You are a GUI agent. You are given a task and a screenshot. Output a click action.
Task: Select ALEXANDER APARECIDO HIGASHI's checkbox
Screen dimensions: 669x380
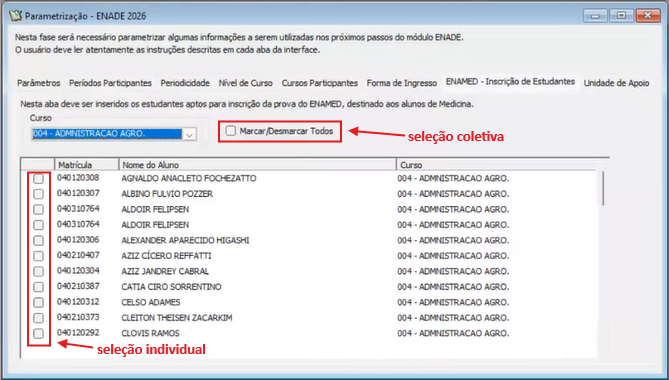38,240
